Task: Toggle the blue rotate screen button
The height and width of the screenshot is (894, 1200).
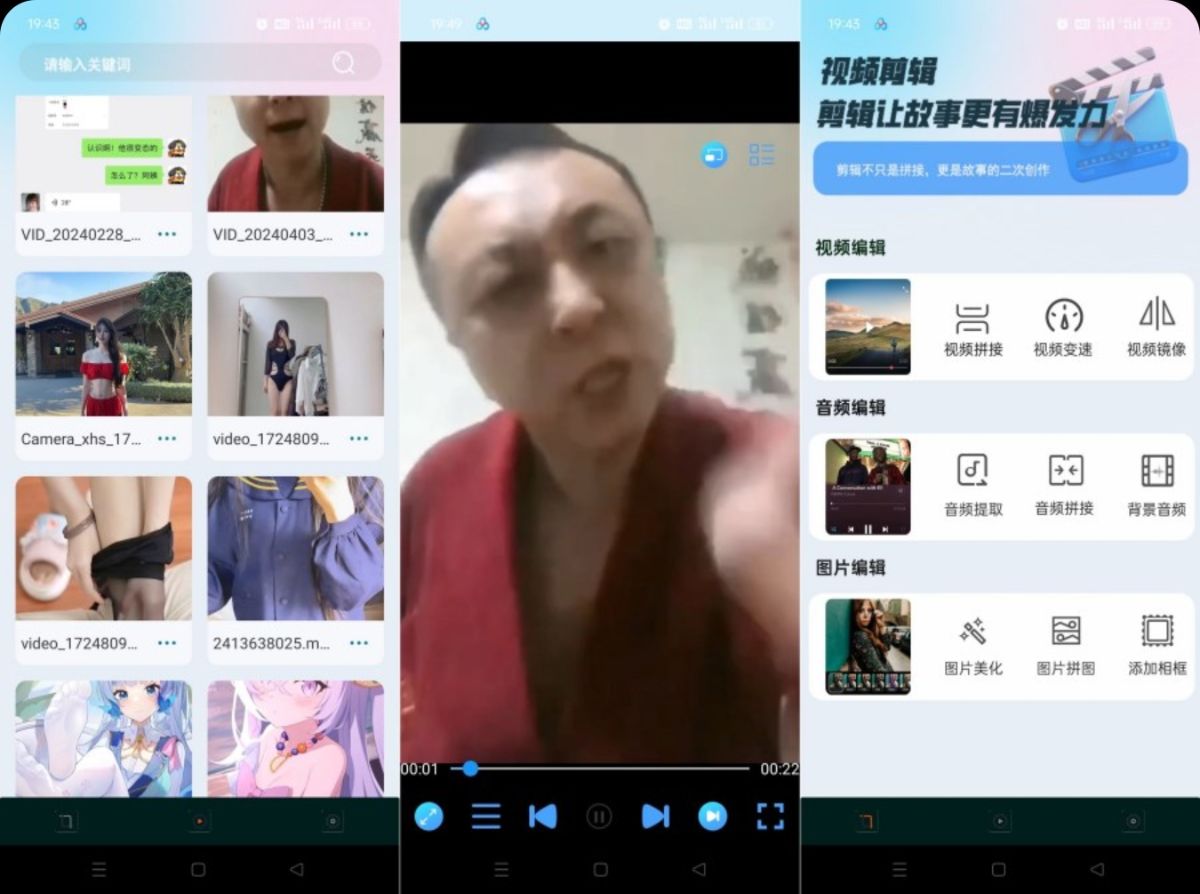Action: [x=428, y=817]
